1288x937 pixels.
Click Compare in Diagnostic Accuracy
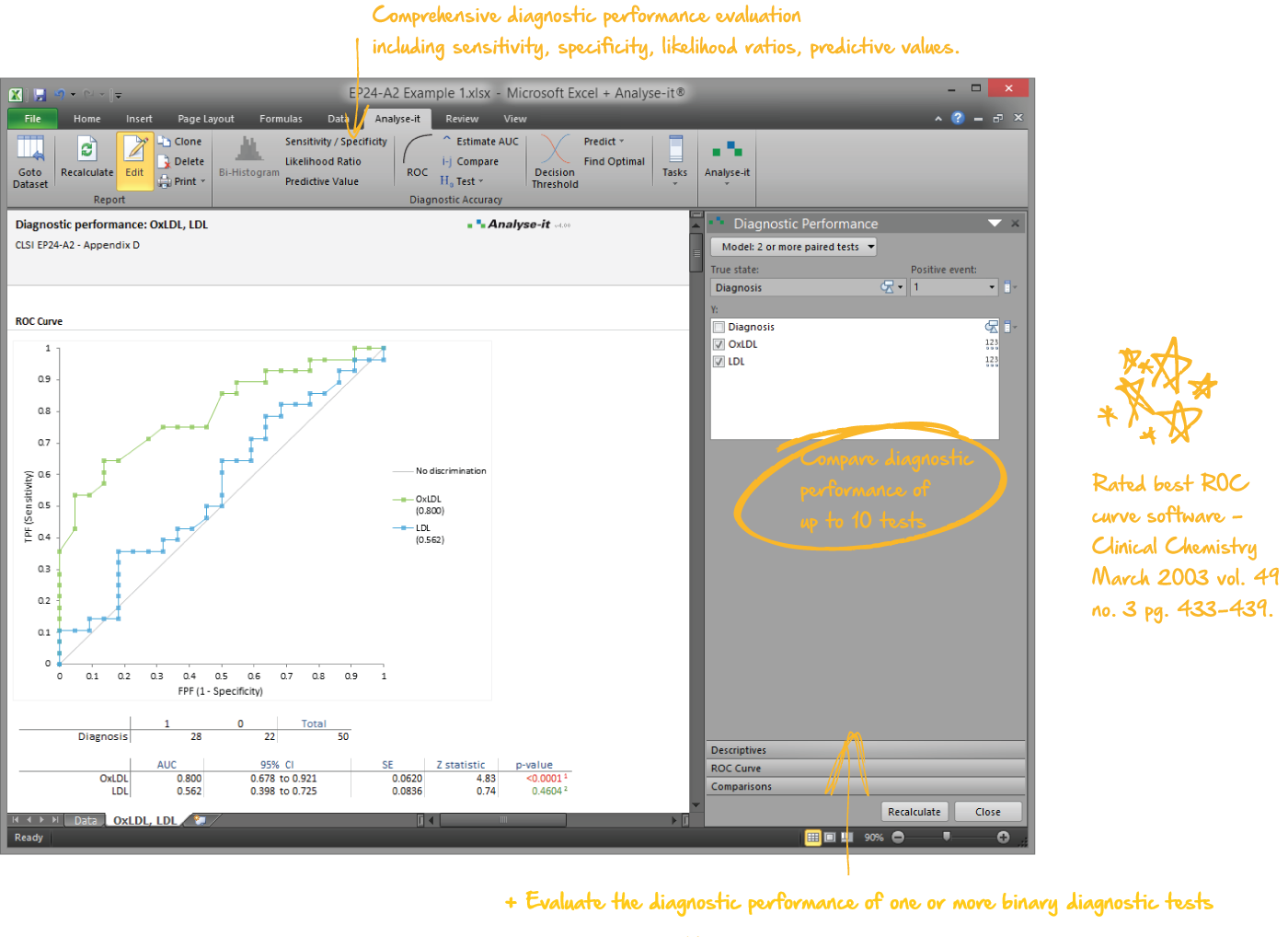coord(470,161)
